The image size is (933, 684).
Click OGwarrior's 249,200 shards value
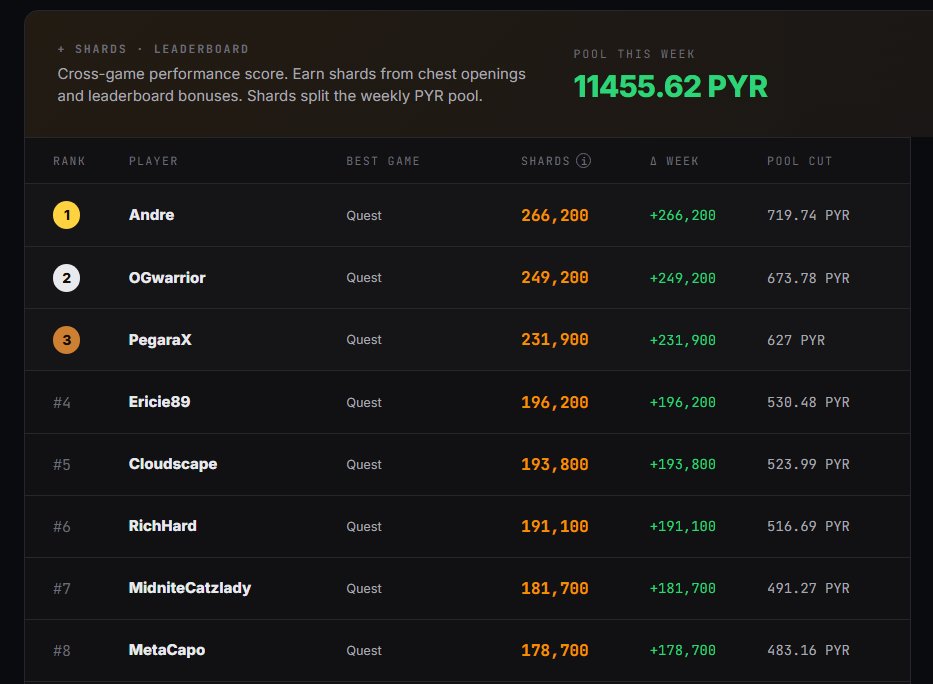pyautogui.click(x=555, y=278)
